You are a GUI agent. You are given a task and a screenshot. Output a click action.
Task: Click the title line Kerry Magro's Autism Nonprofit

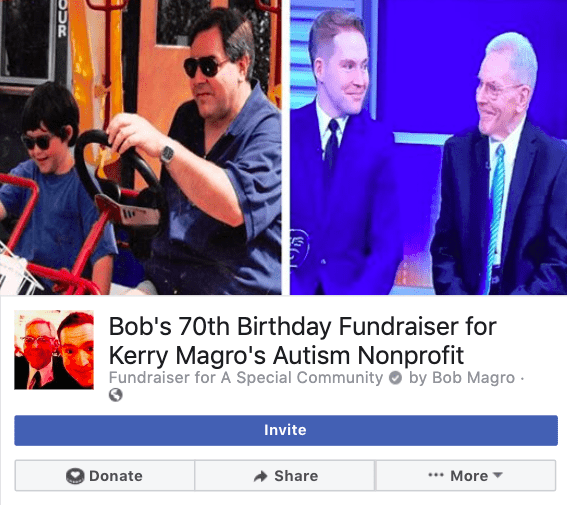click(286, 355)
